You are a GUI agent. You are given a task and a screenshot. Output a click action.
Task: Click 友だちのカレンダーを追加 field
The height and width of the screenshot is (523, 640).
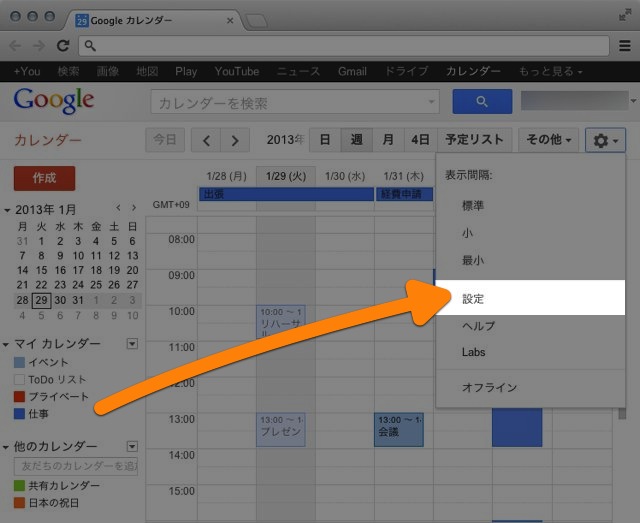(76, 466)
